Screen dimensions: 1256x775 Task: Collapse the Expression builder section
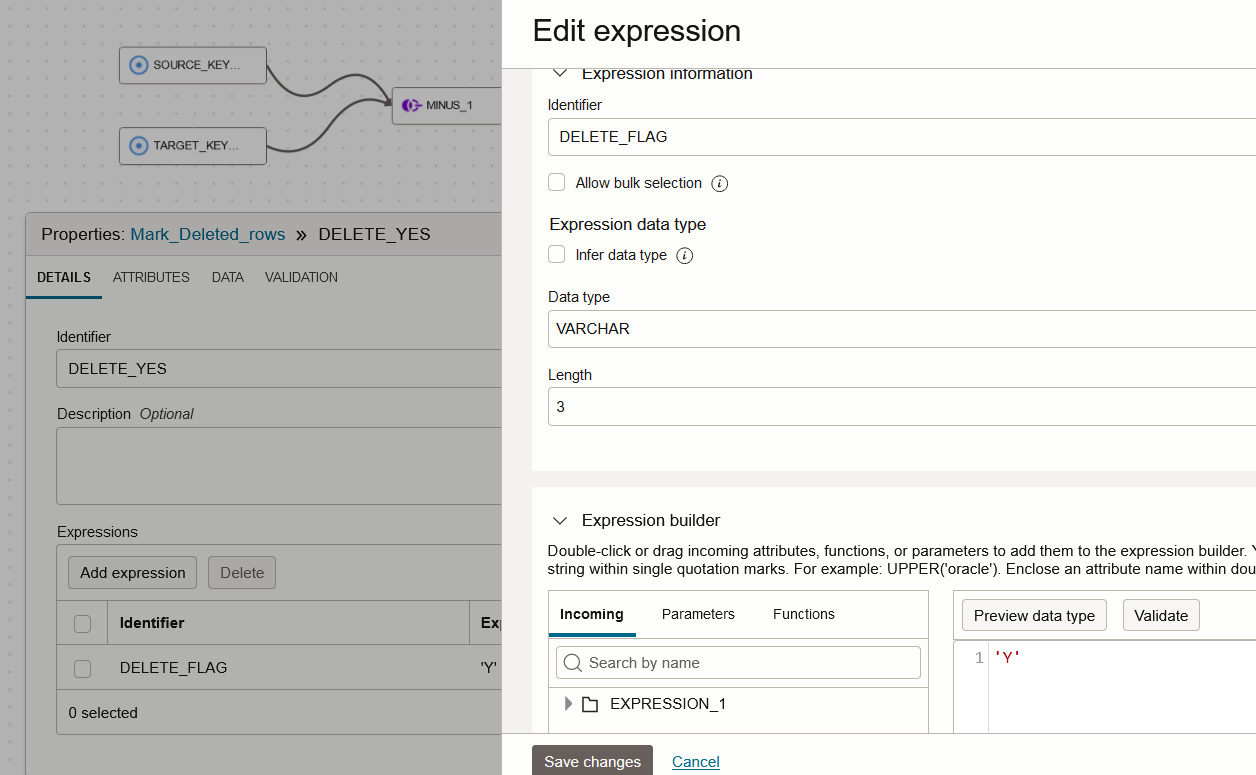[x=559, y=520]
